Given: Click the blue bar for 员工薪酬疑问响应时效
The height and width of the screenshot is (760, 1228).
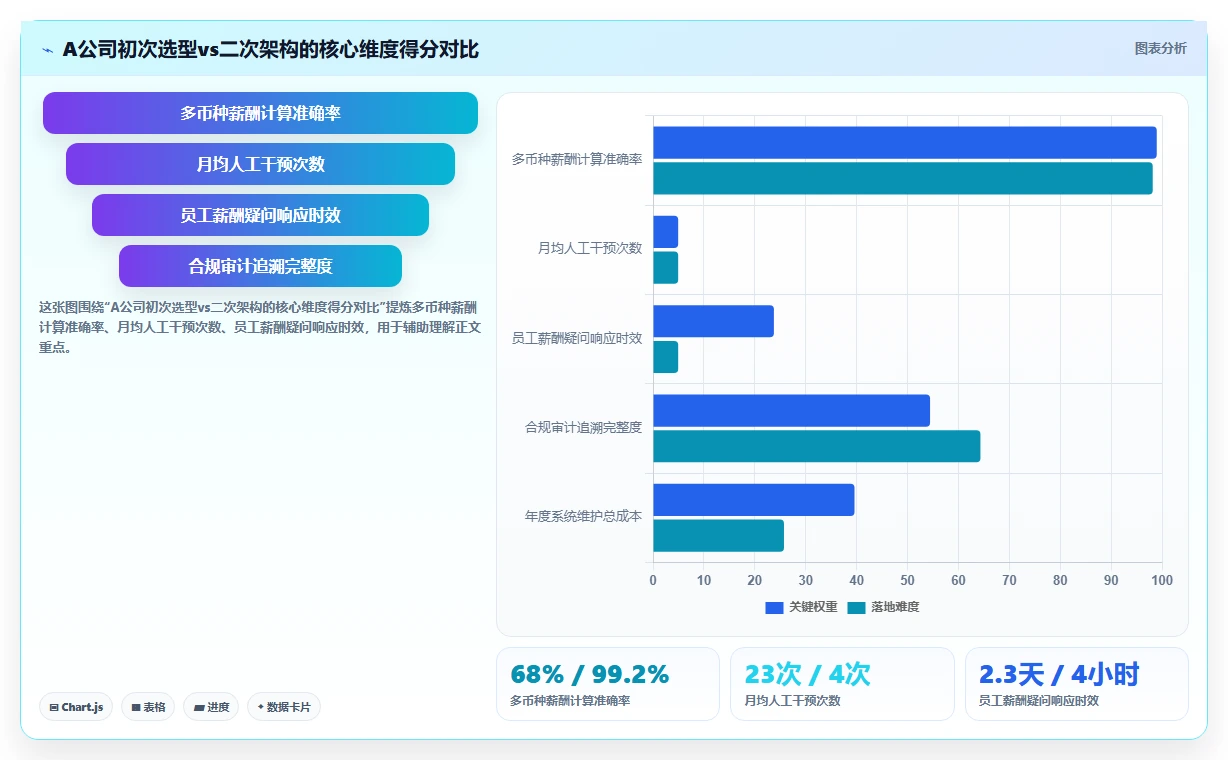Looking at the screenshot, I should point(713,321).
